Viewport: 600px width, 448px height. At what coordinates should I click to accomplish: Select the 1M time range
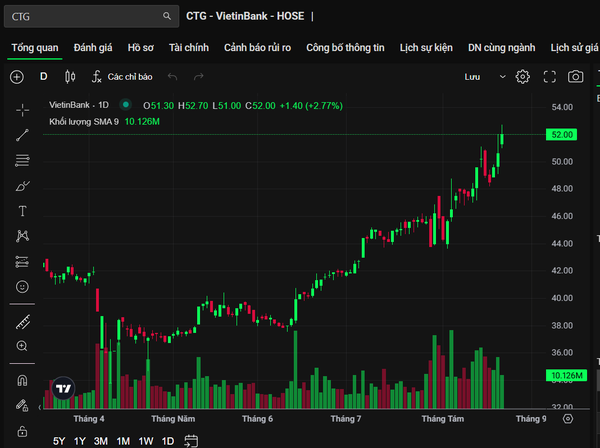pyautogui.click(x=123, y=441)
